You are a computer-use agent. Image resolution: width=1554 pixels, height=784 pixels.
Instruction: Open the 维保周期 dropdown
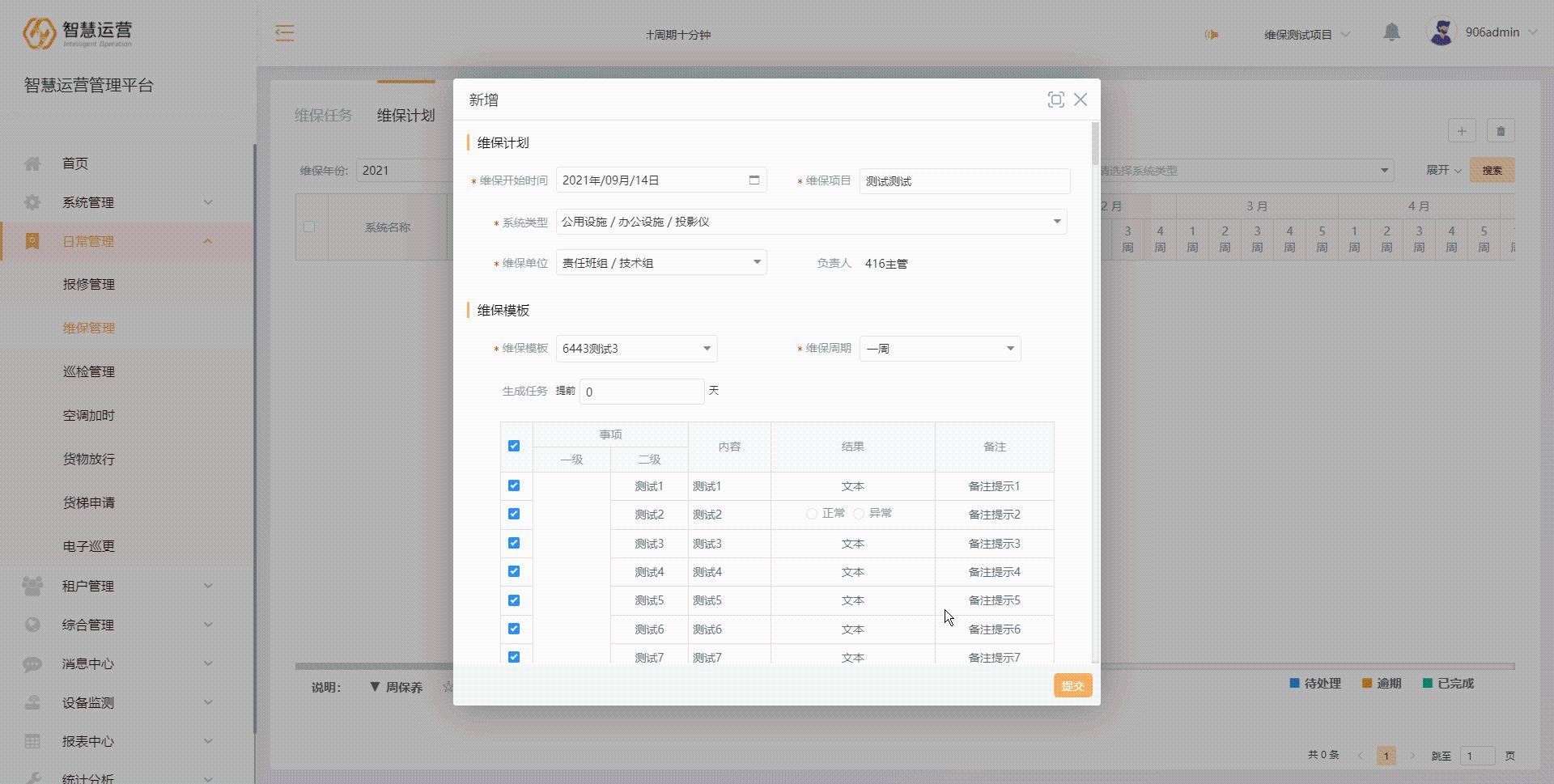click(940, 349)
